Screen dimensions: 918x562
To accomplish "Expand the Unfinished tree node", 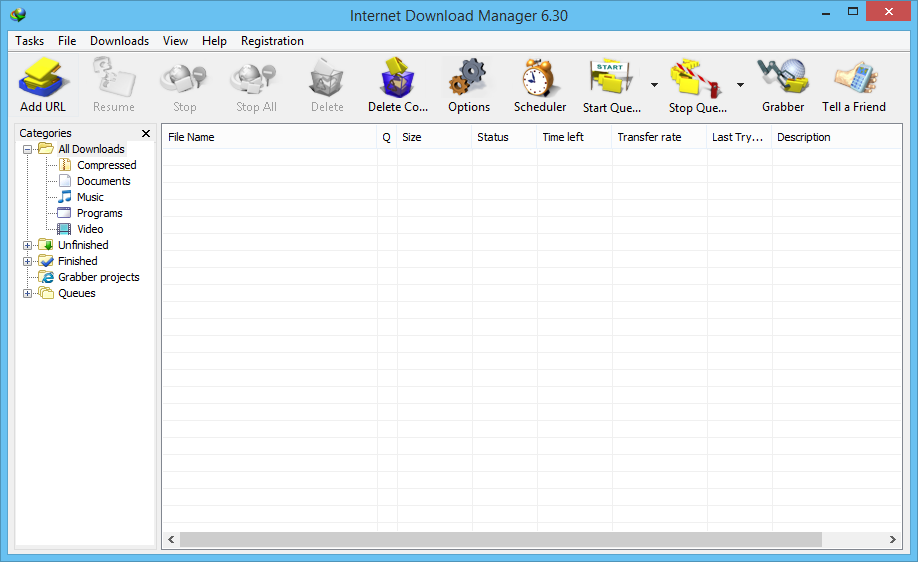I will (27, 245).
